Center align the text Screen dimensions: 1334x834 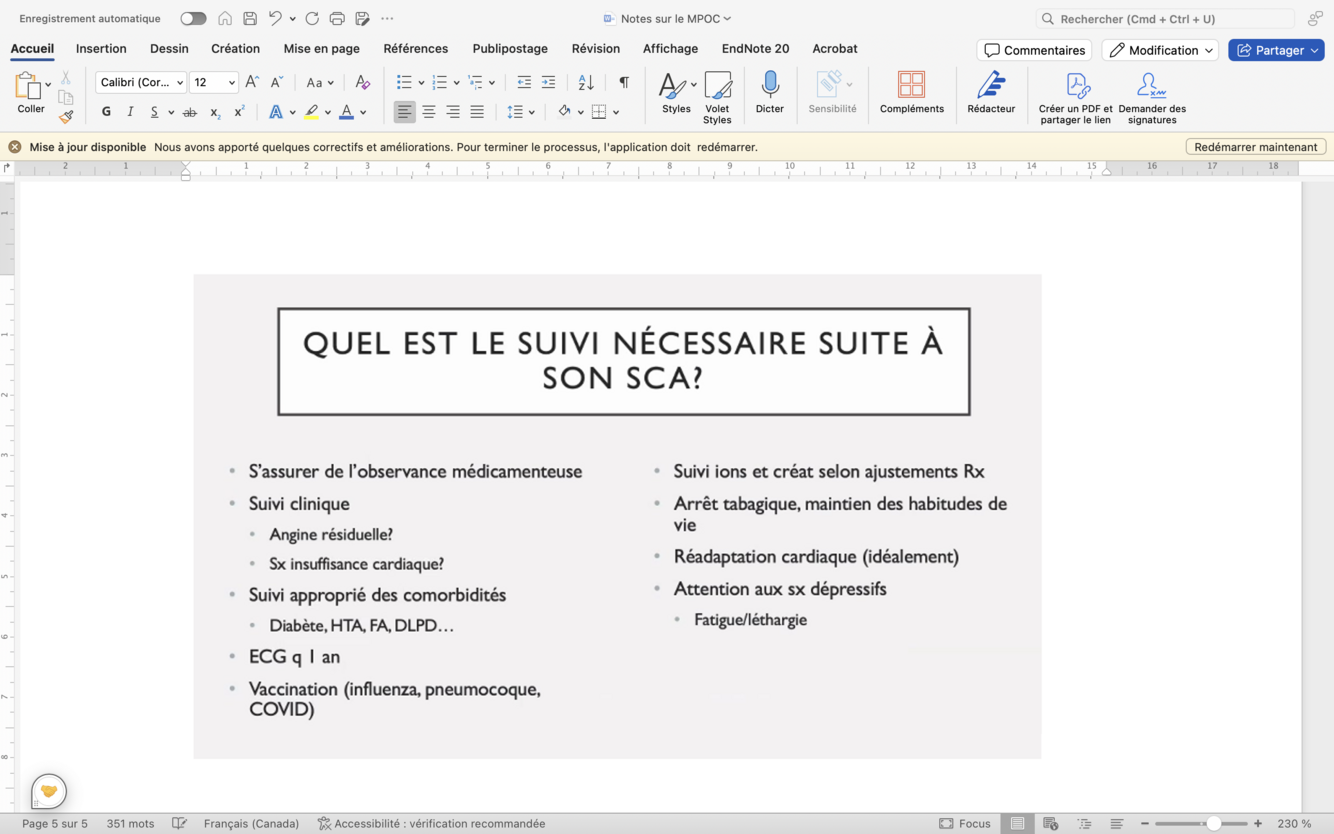[x=429, y=112]
